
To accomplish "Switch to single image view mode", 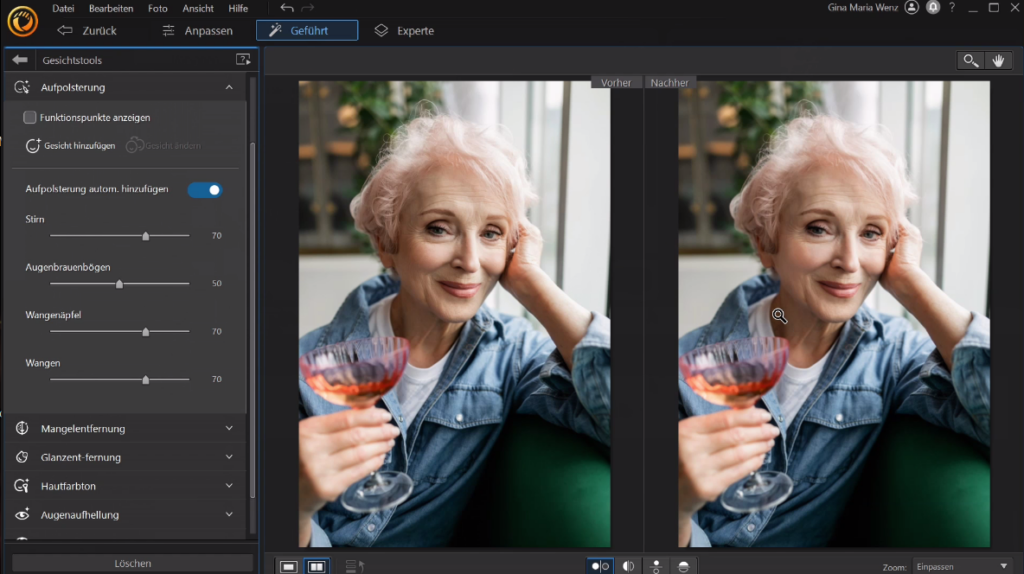I will [289, 566].
